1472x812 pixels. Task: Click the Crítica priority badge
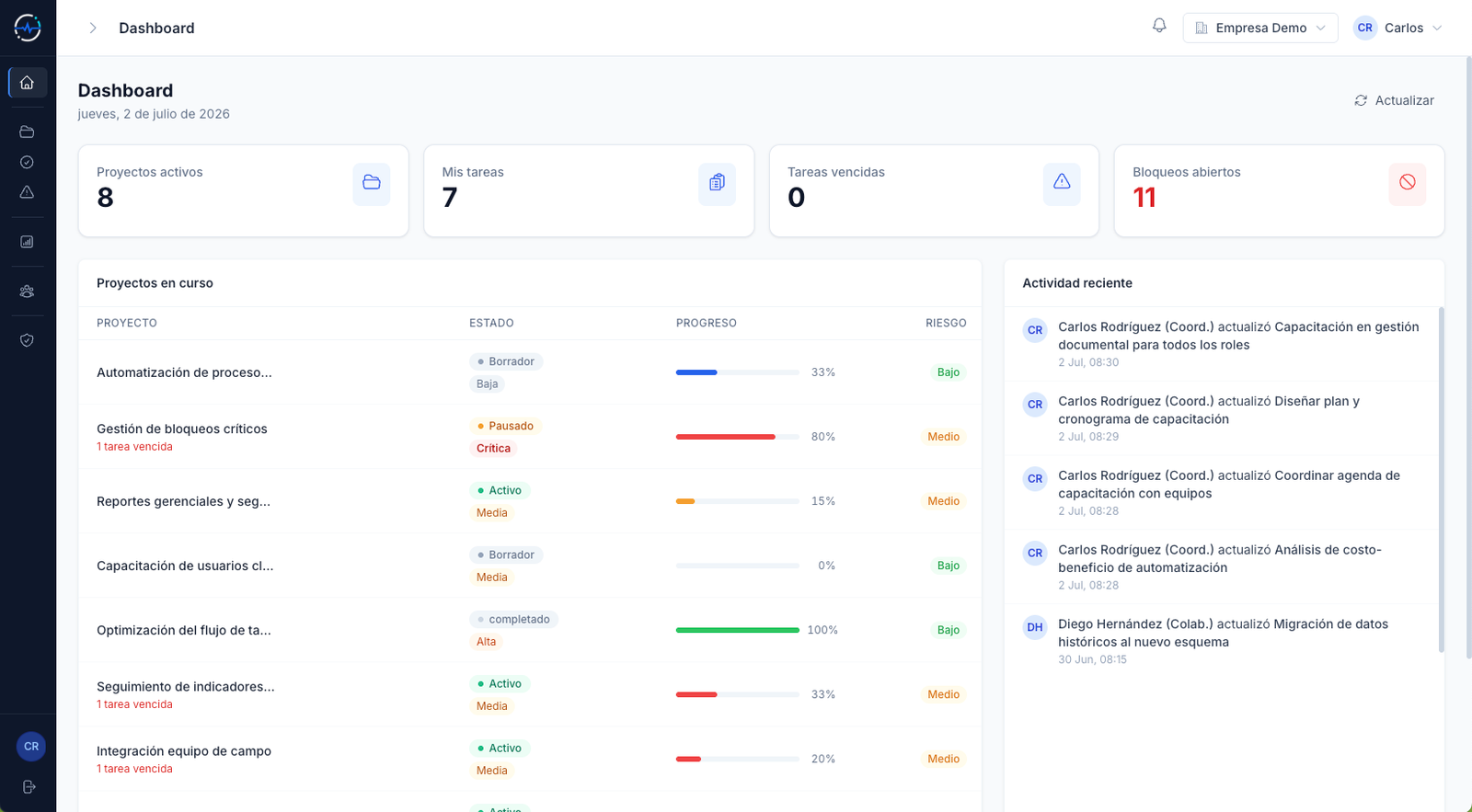pyautogui.click(x=493, y=448)
